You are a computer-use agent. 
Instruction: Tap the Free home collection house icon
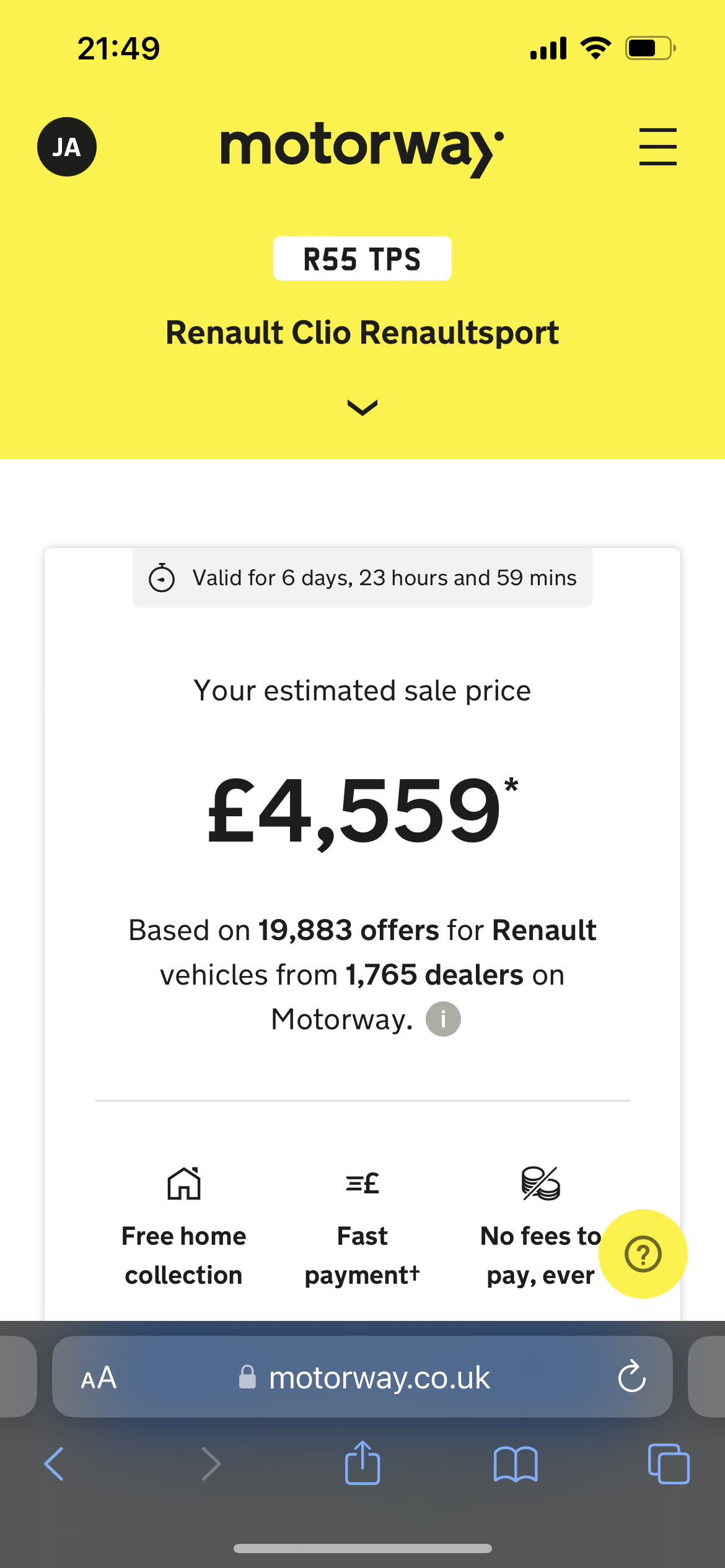[x=184, y=1183]
